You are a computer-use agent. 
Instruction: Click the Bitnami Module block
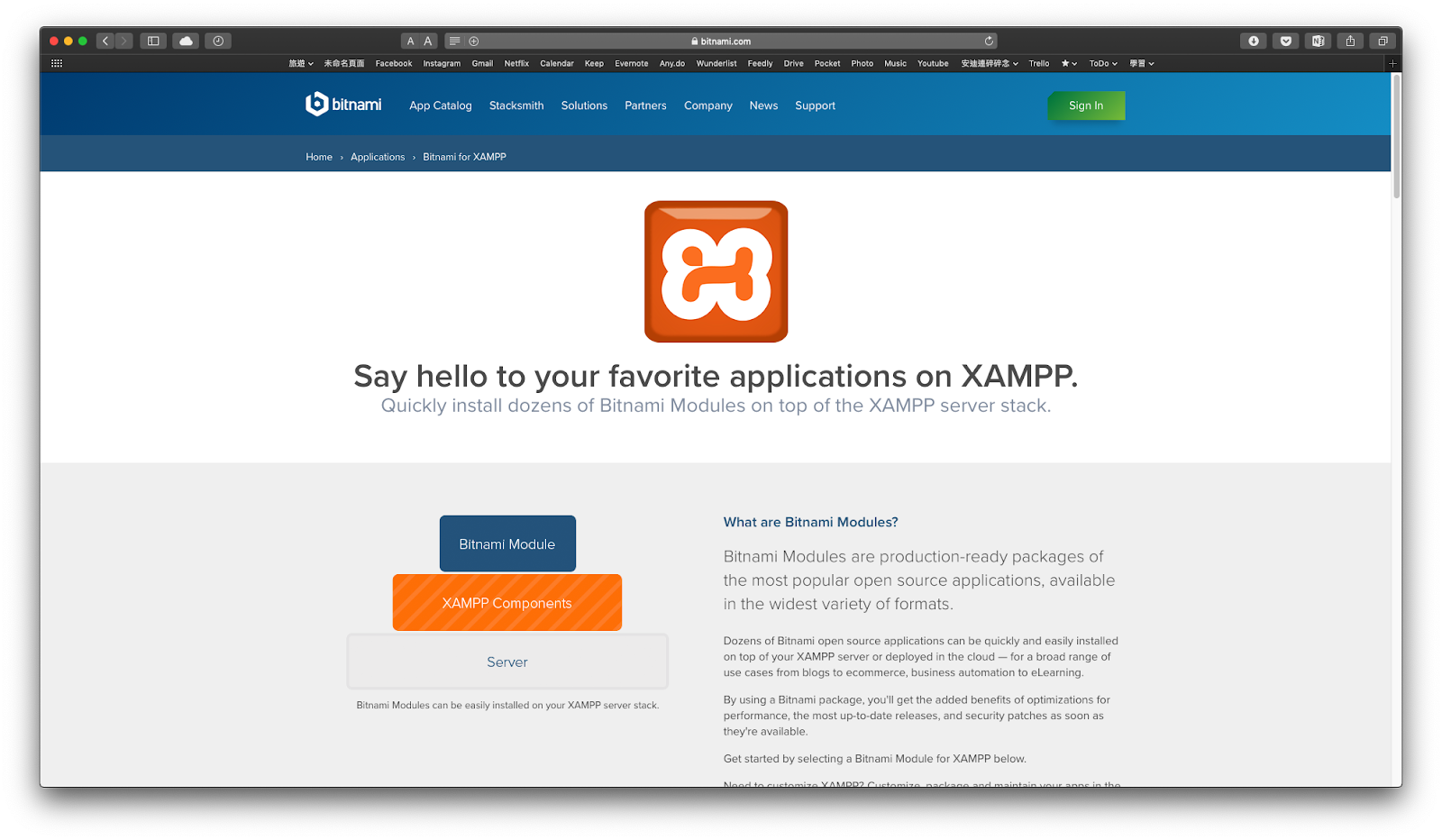(x=507, y=543)
